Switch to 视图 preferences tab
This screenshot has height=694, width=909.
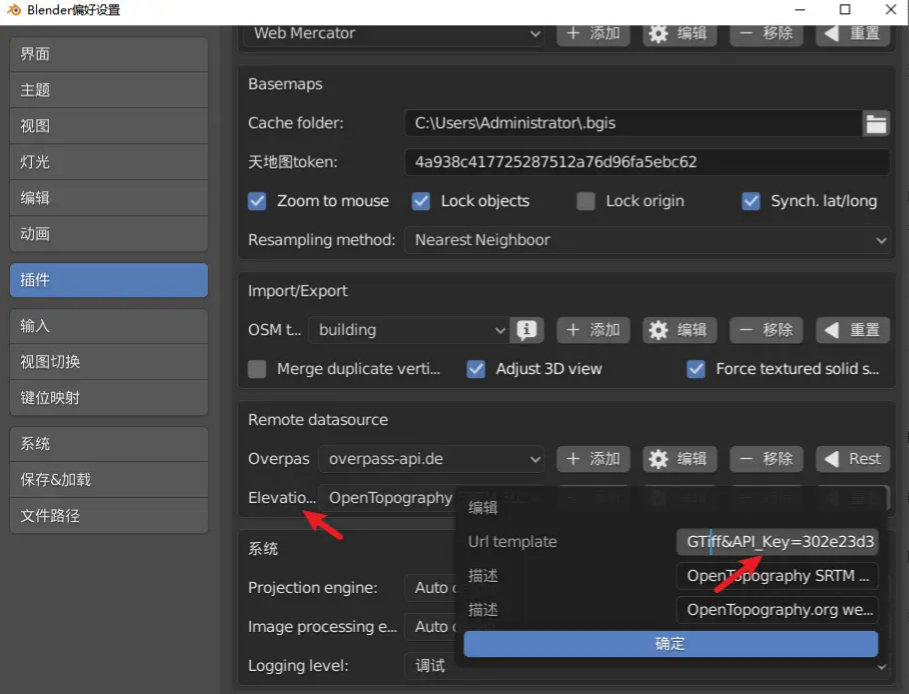109,126
